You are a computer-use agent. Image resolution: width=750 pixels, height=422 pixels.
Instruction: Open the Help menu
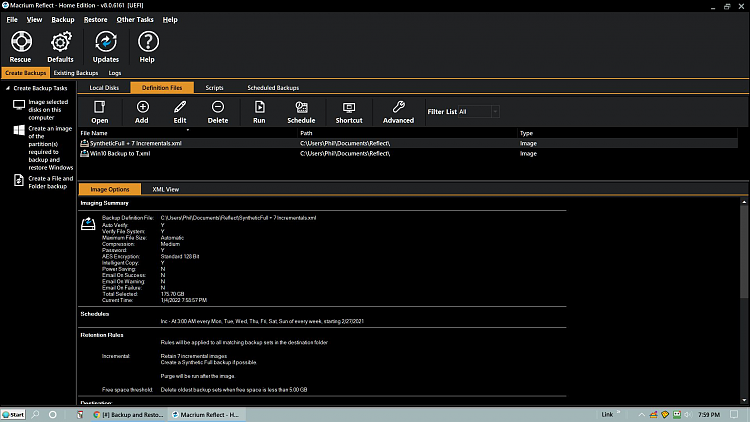[170, 20]
